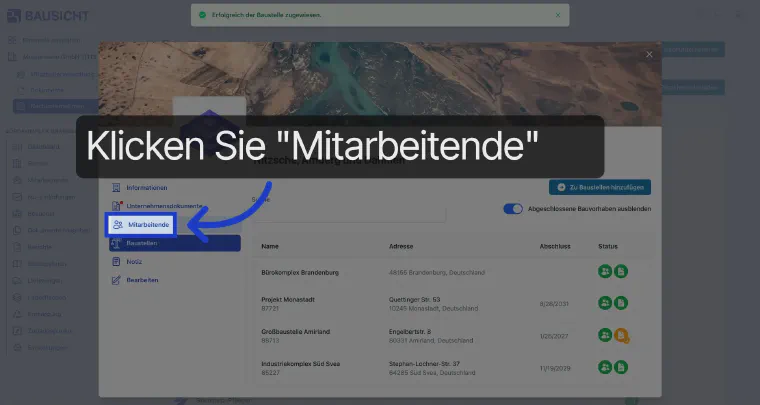This screenshot has height=405, width=760.
Task: Click the employees status icon for Industriekomplex Süd Svea
Action: pos(604,367)
